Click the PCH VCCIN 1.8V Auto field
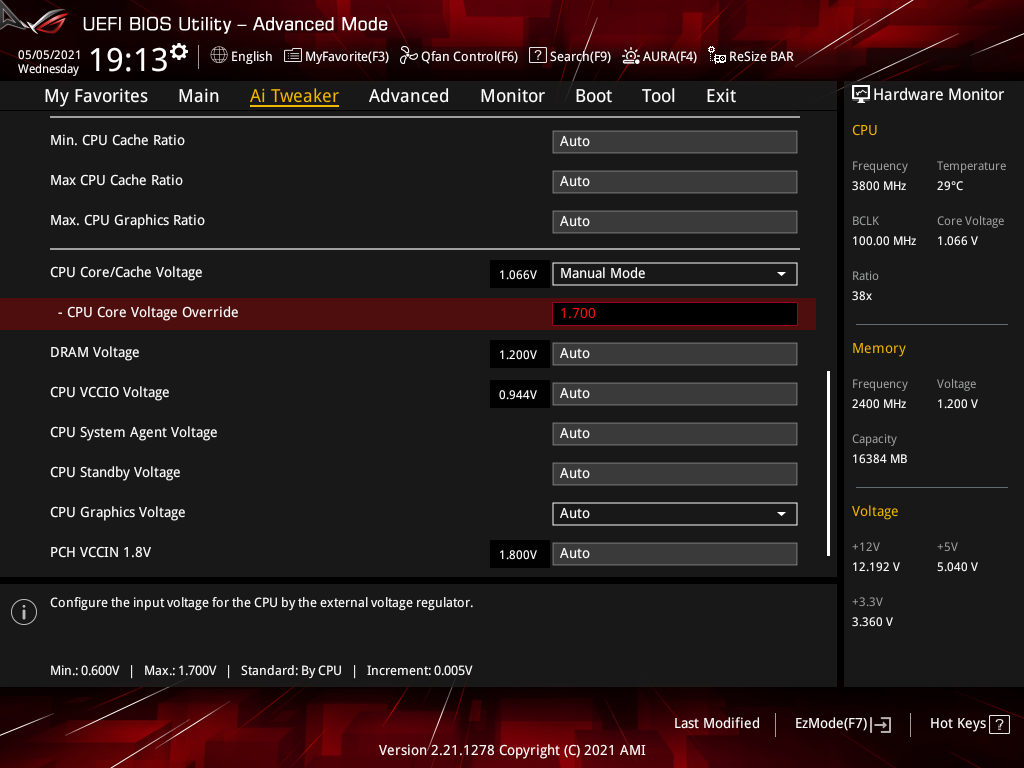 tap(675, 554)
